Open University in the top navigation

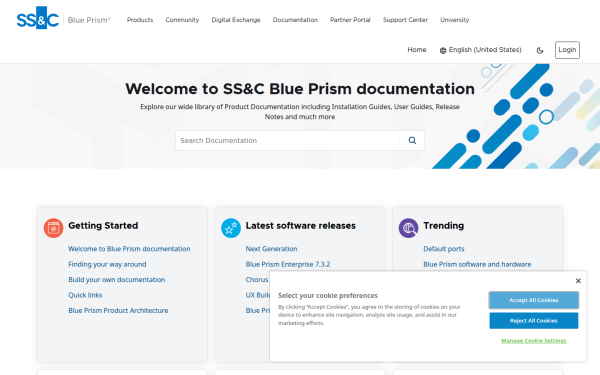454,20
